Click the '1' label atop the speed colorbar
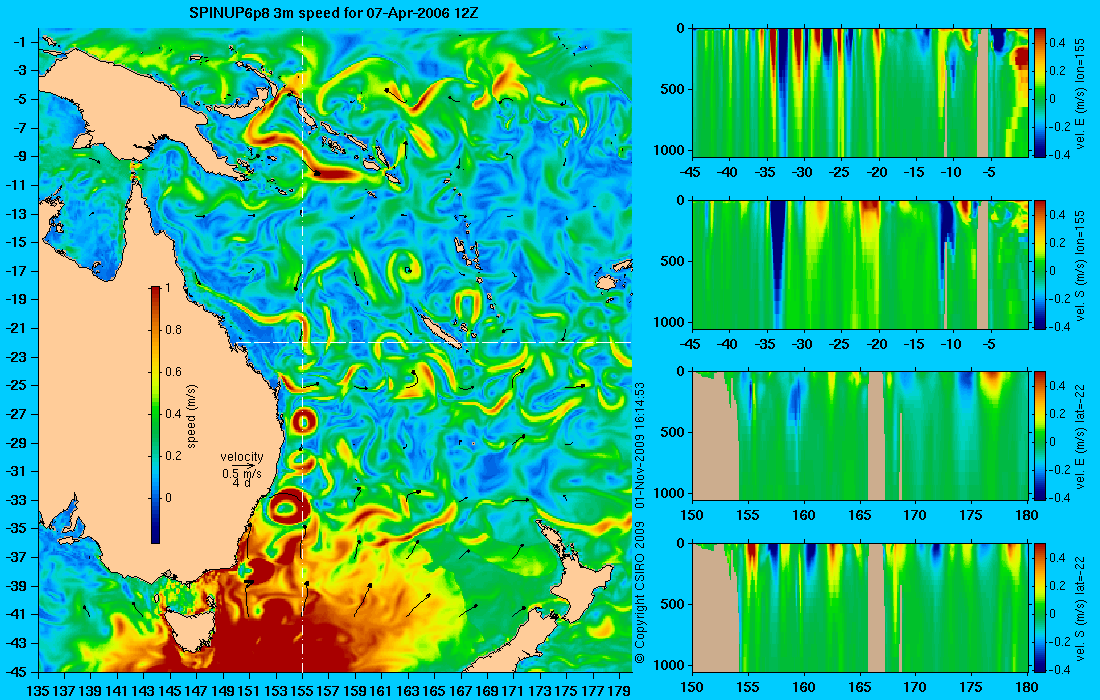The image size is (1100, 700). (167, 288)
